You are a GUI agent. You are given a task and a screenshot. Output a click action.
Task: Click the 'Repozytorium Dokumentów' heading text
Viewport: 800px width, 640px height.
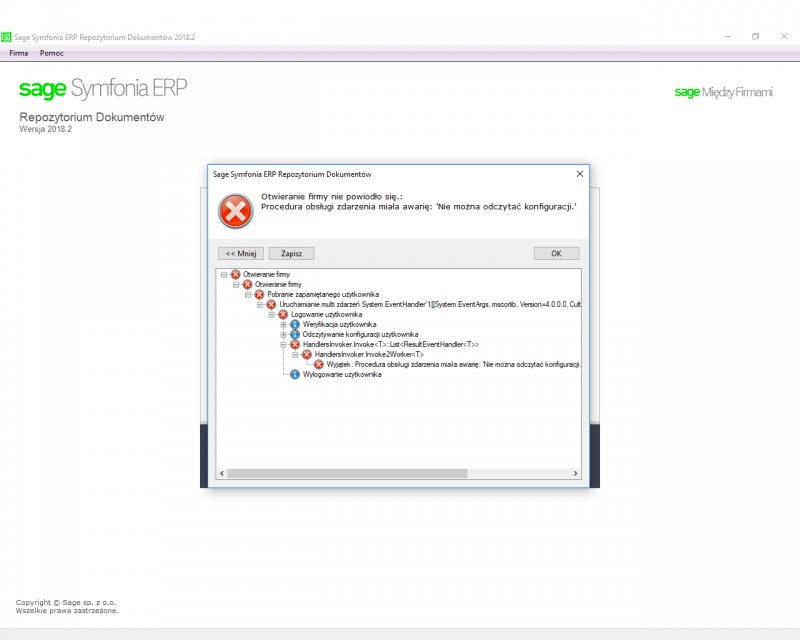pos(92,117)
